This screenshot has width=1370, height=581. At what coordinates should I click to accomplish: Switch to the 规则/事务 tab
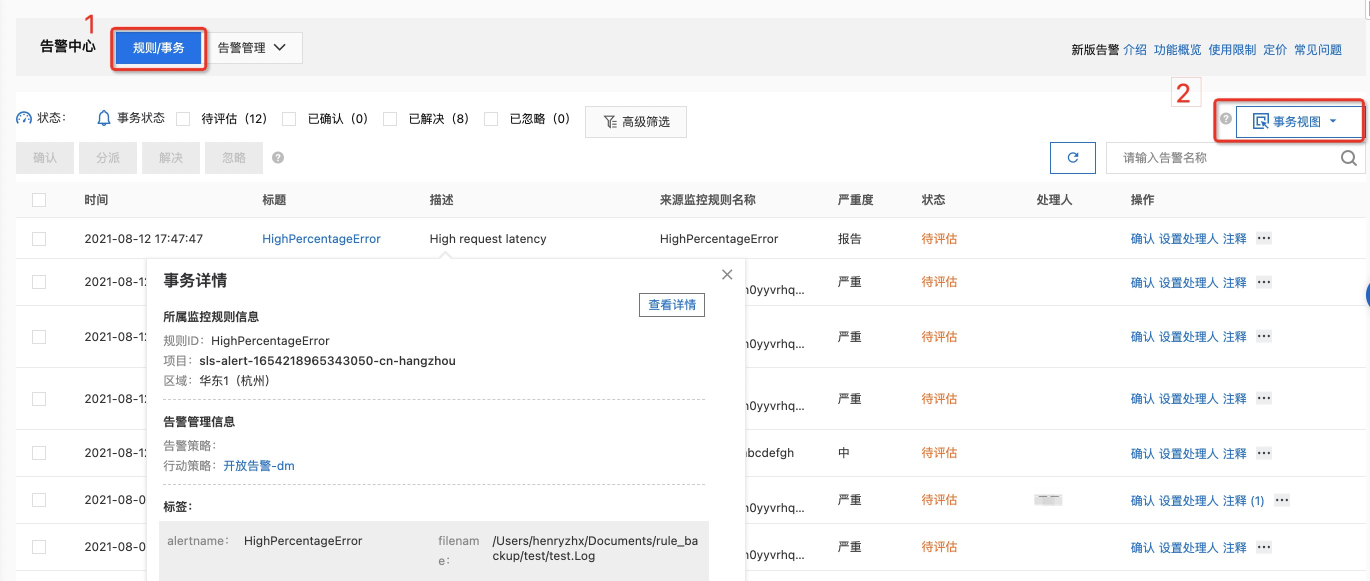(158, 47)
